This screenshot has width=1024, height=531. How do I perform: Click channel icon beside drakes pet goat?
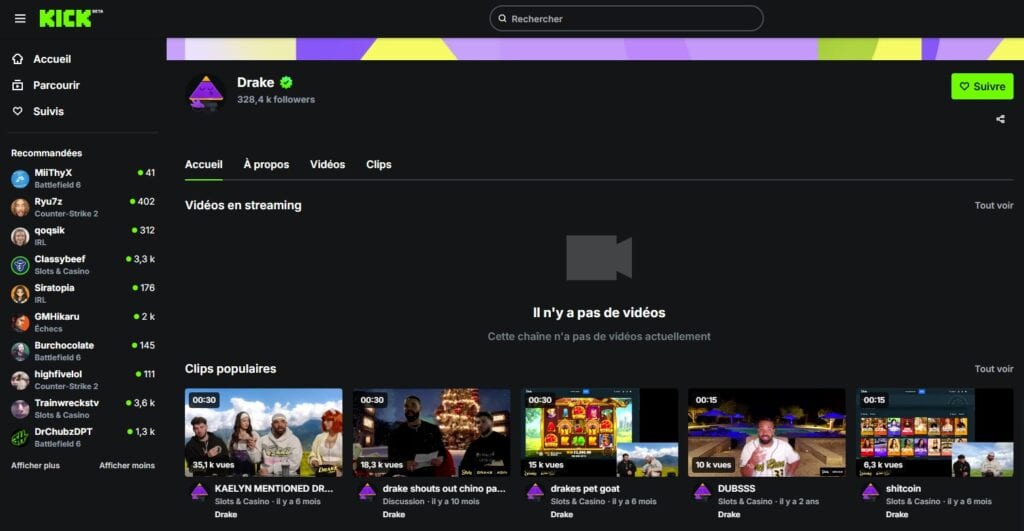coord(535,492)
